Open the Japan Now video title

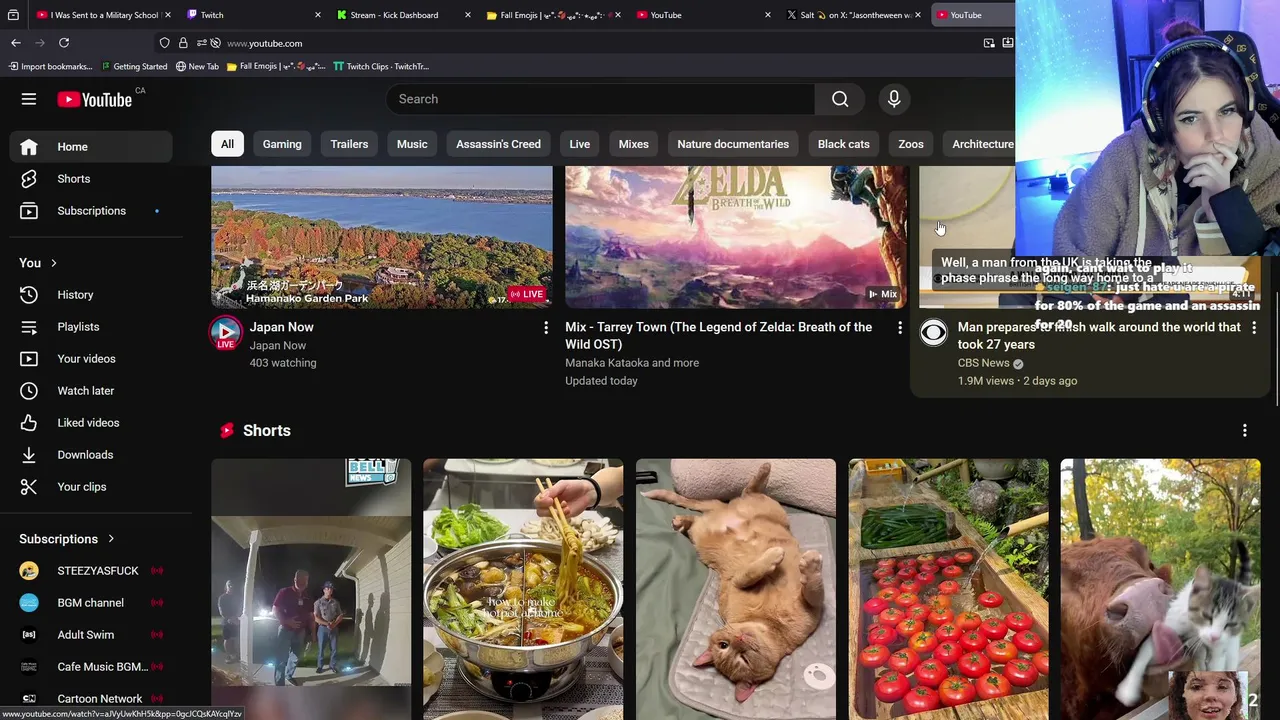(x=281, y=327)
